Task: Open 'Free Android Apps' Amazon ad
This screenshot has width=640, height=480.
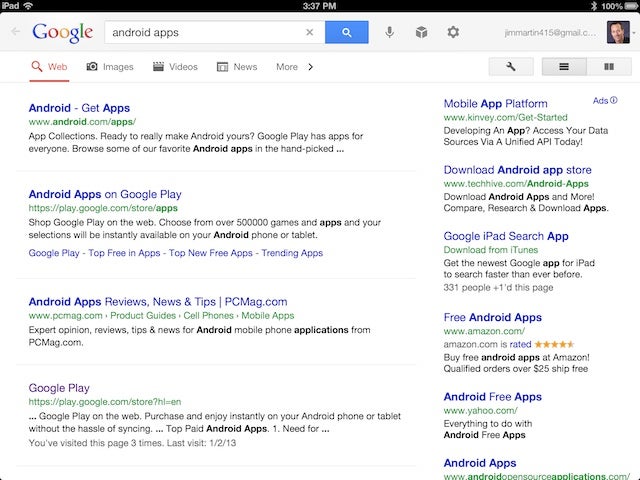Action: point(493,317)
